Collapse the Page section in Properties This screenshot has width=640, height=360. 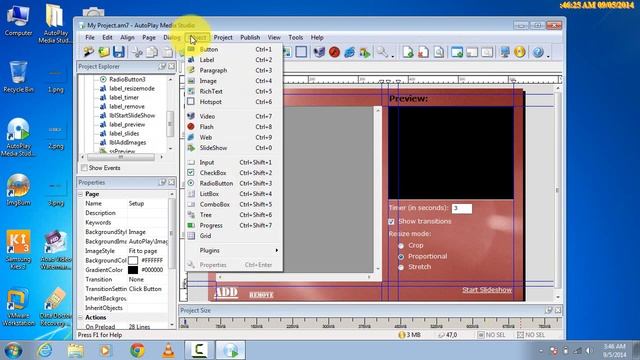click(80, 194)
